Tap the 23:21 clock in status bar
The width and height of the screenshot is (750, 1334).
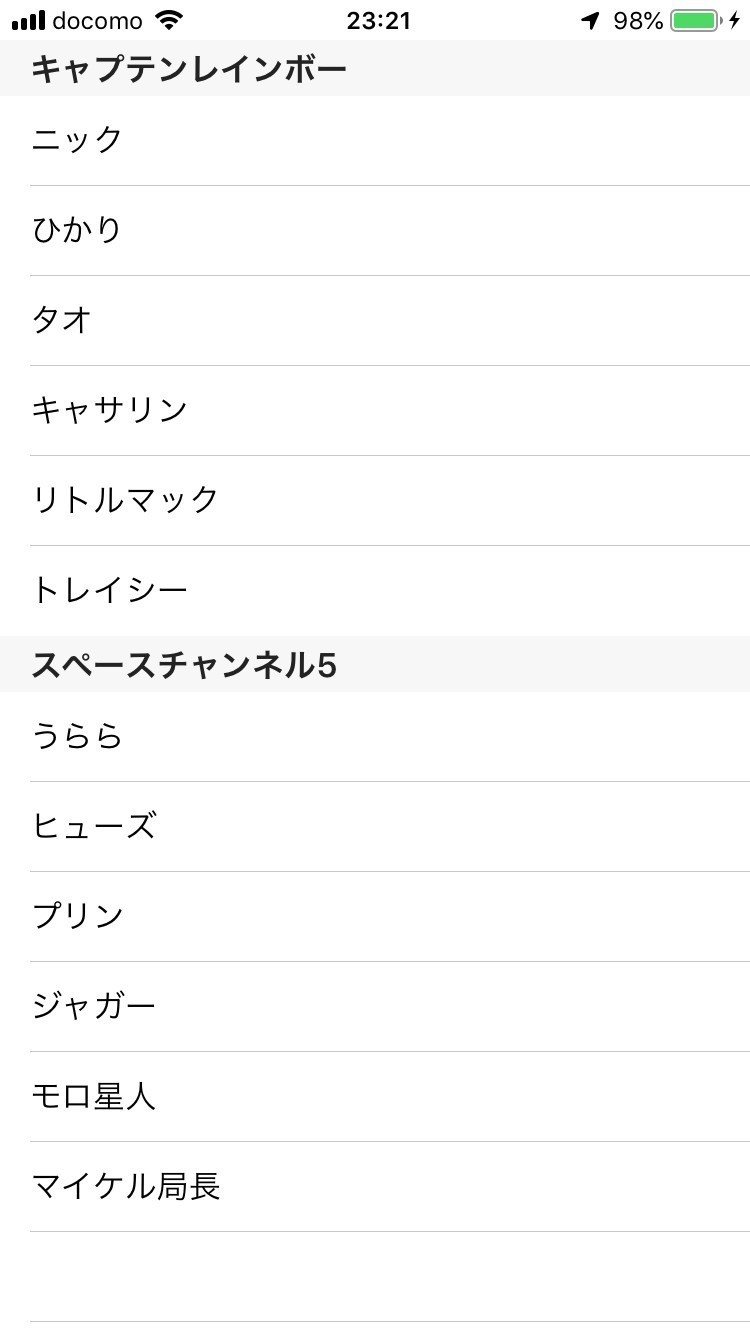pos(378,20)
